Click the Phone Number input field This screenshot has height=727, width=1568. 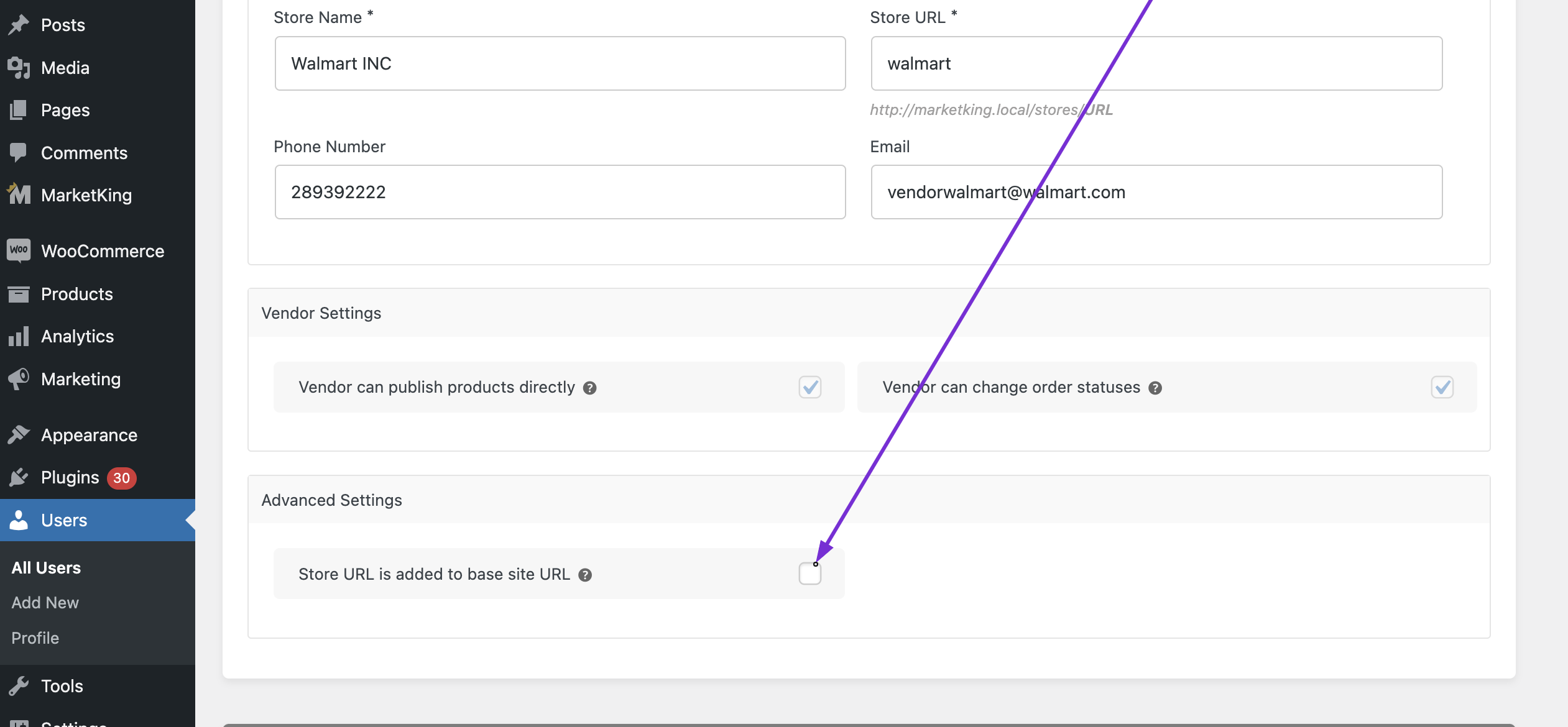pyautogui.click(x=560, y=192)
